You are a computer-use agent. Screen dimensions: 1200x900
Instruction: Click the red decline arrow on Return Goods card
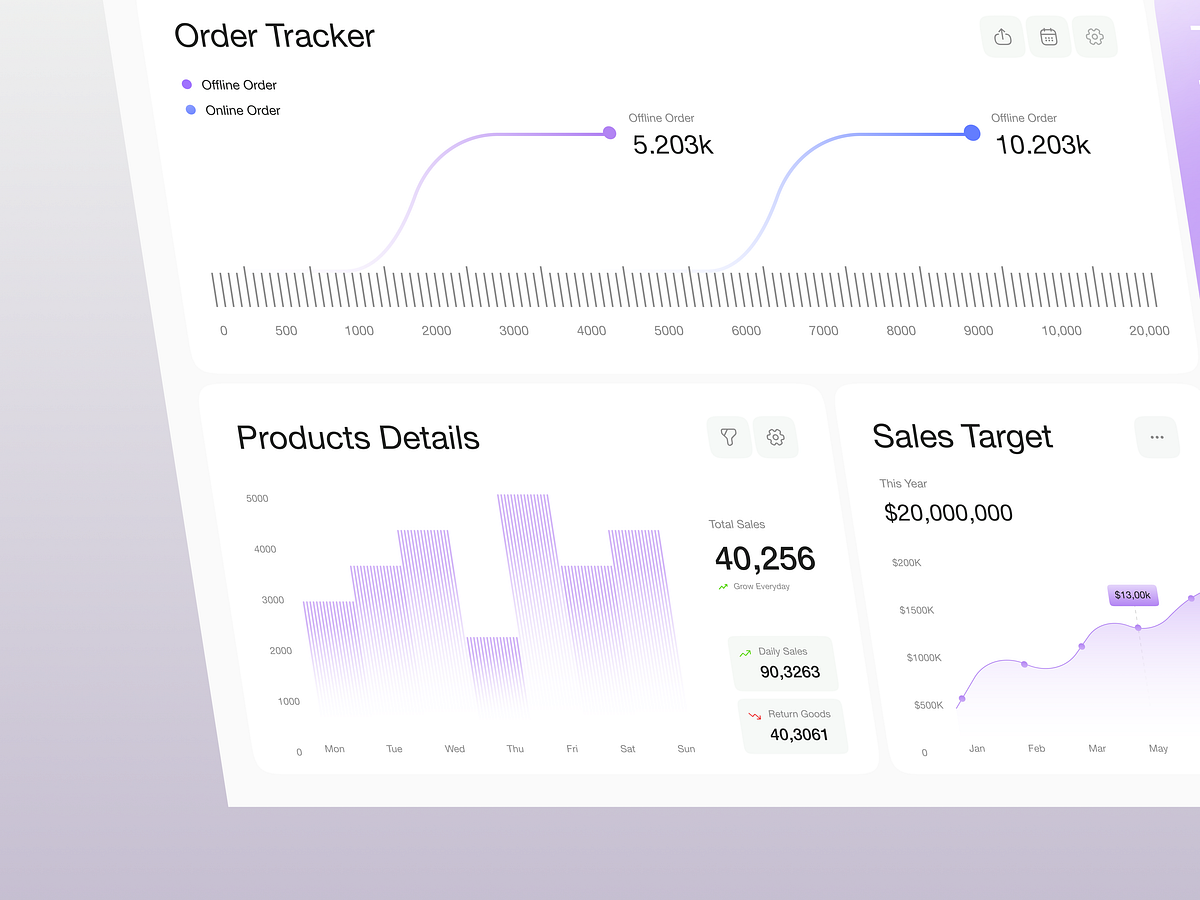753,713
